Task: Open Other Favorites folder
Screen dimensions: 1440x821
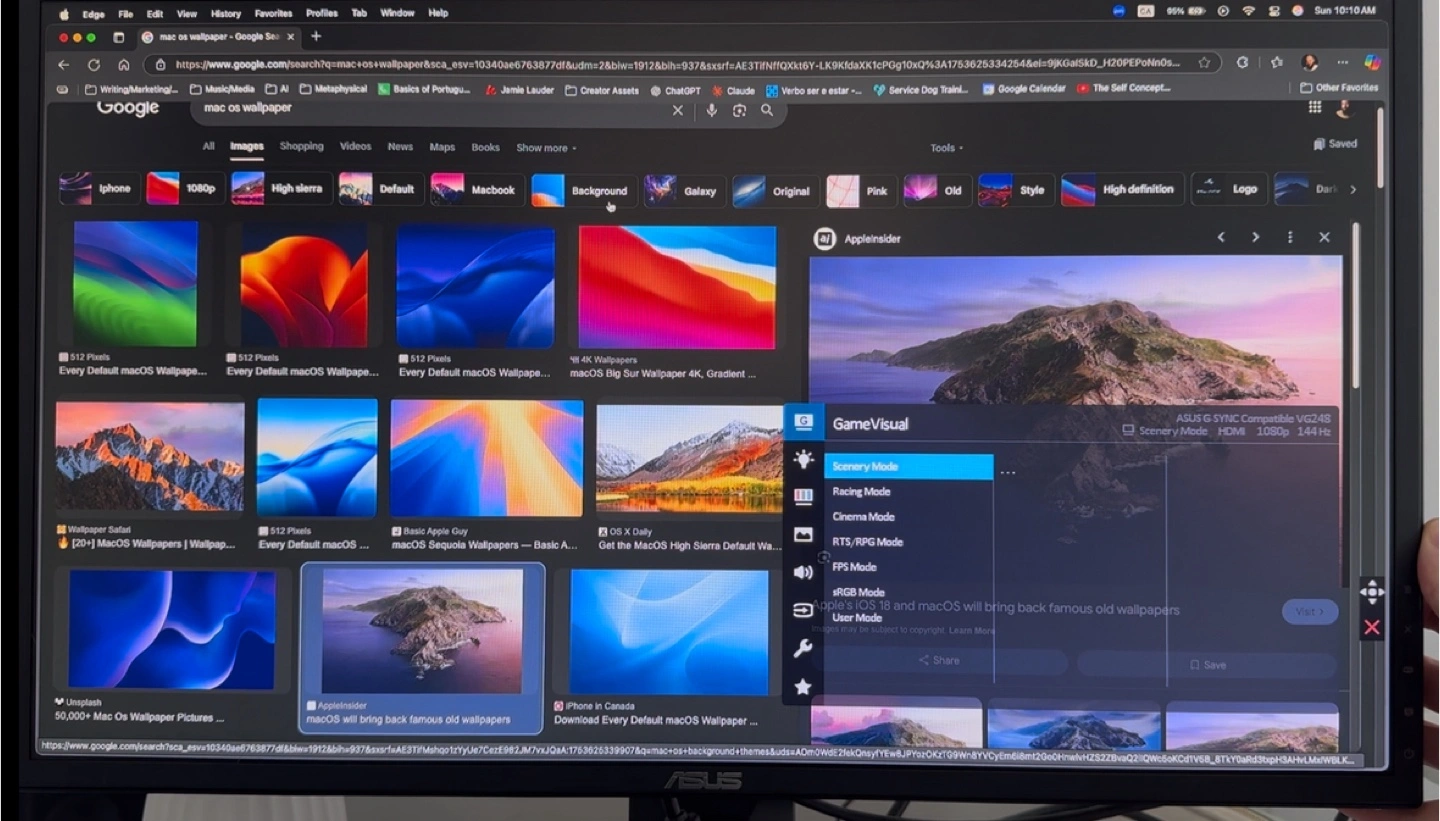Action: (x=1339, y=88)
